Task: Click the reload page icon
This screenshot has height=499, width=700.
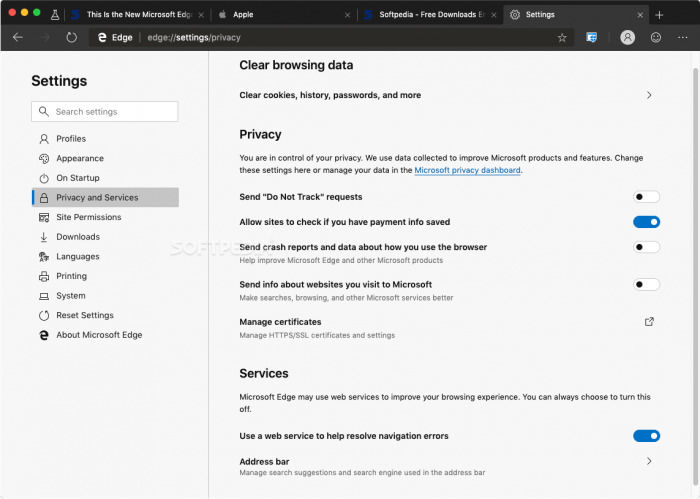Action: [72, 37]
